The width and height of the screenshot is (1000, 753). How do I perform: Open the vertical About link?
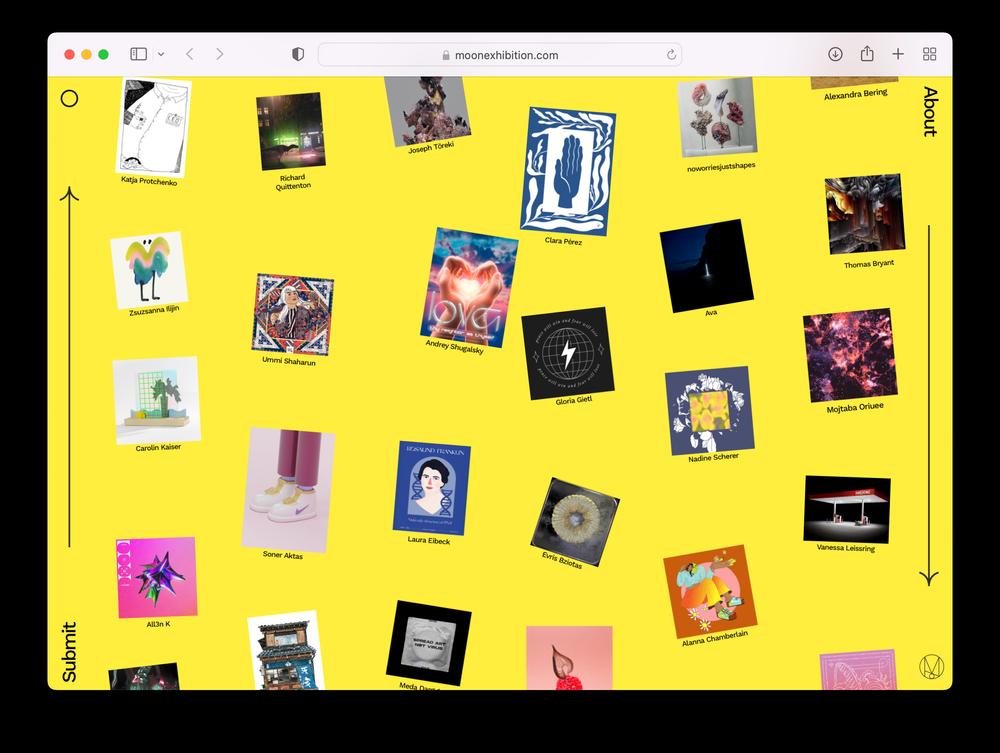click(x=930, y=112)
